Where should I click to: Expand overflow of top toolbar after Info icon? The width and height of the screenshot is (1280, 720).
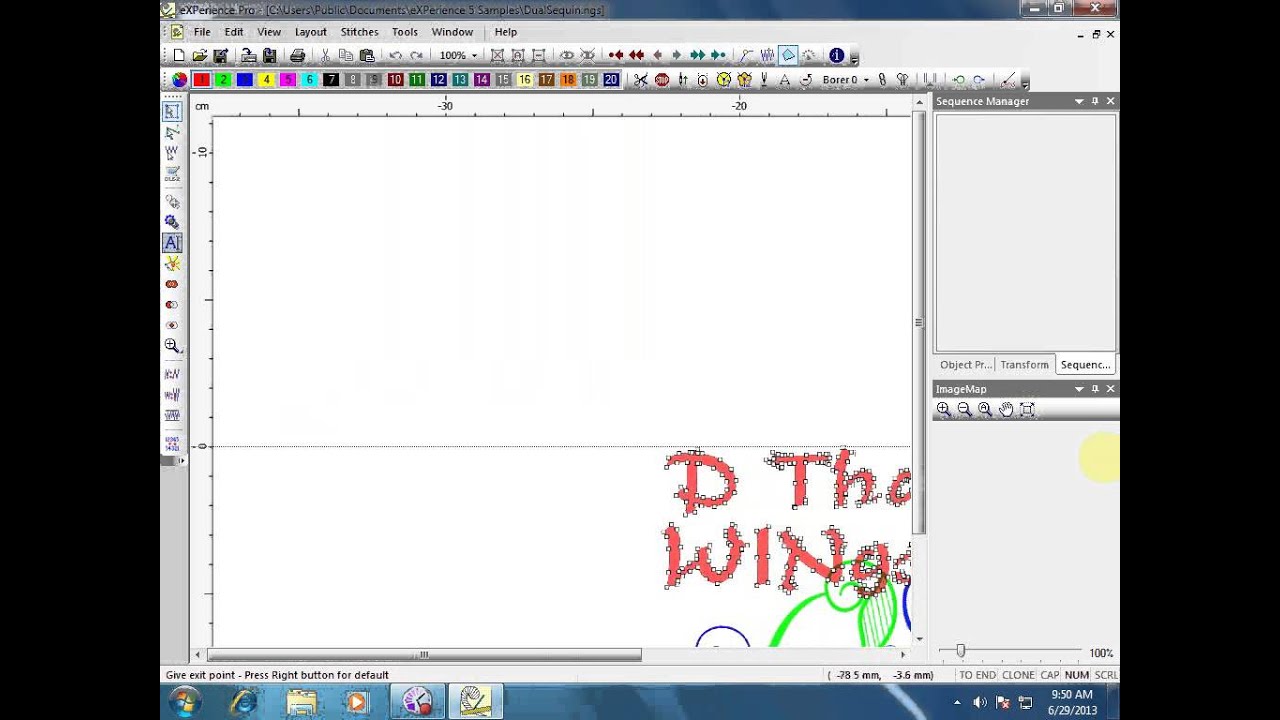coord(854,57)
